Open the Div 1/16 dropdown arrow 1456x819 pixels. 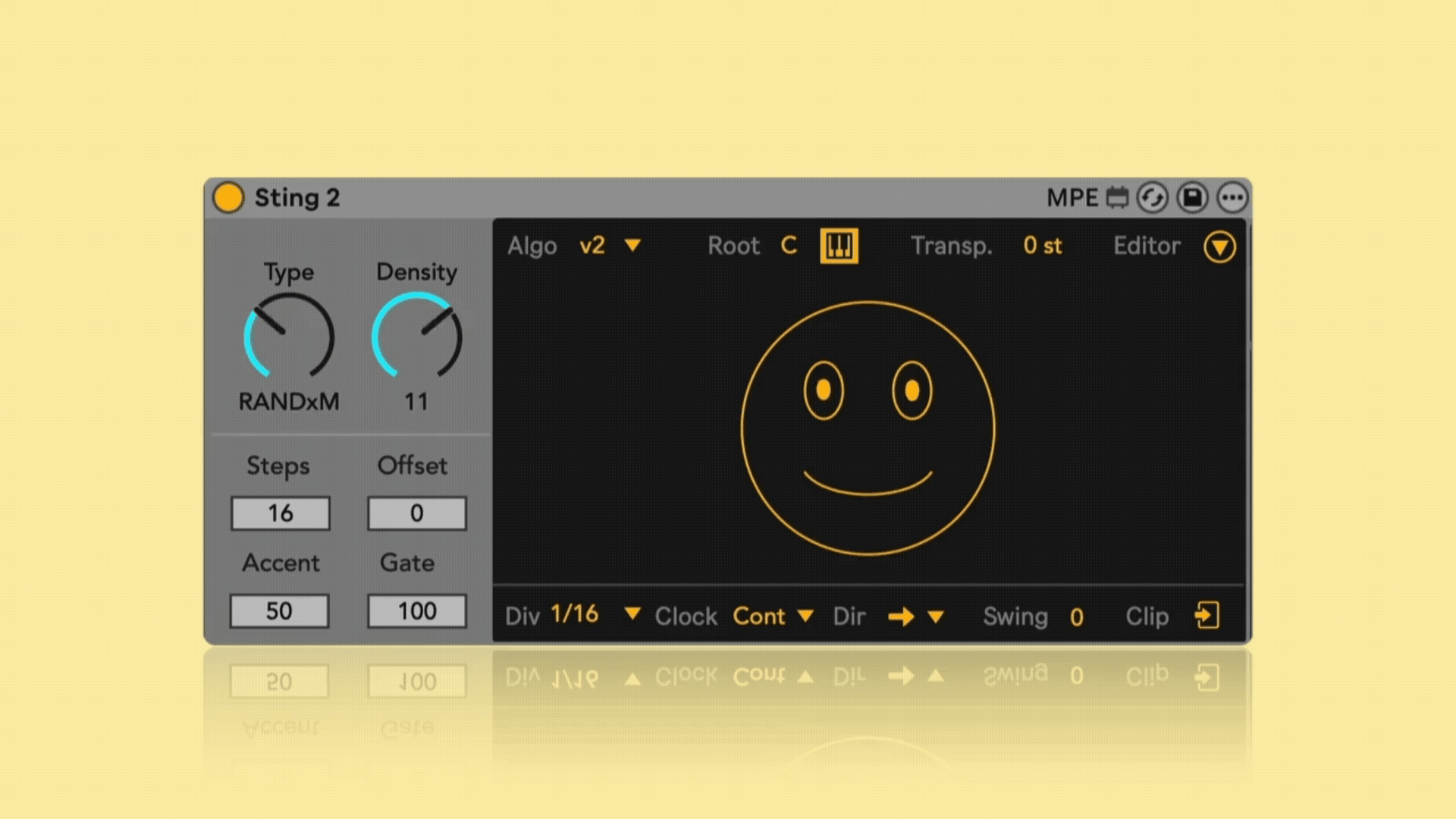[x=632, y=613]
